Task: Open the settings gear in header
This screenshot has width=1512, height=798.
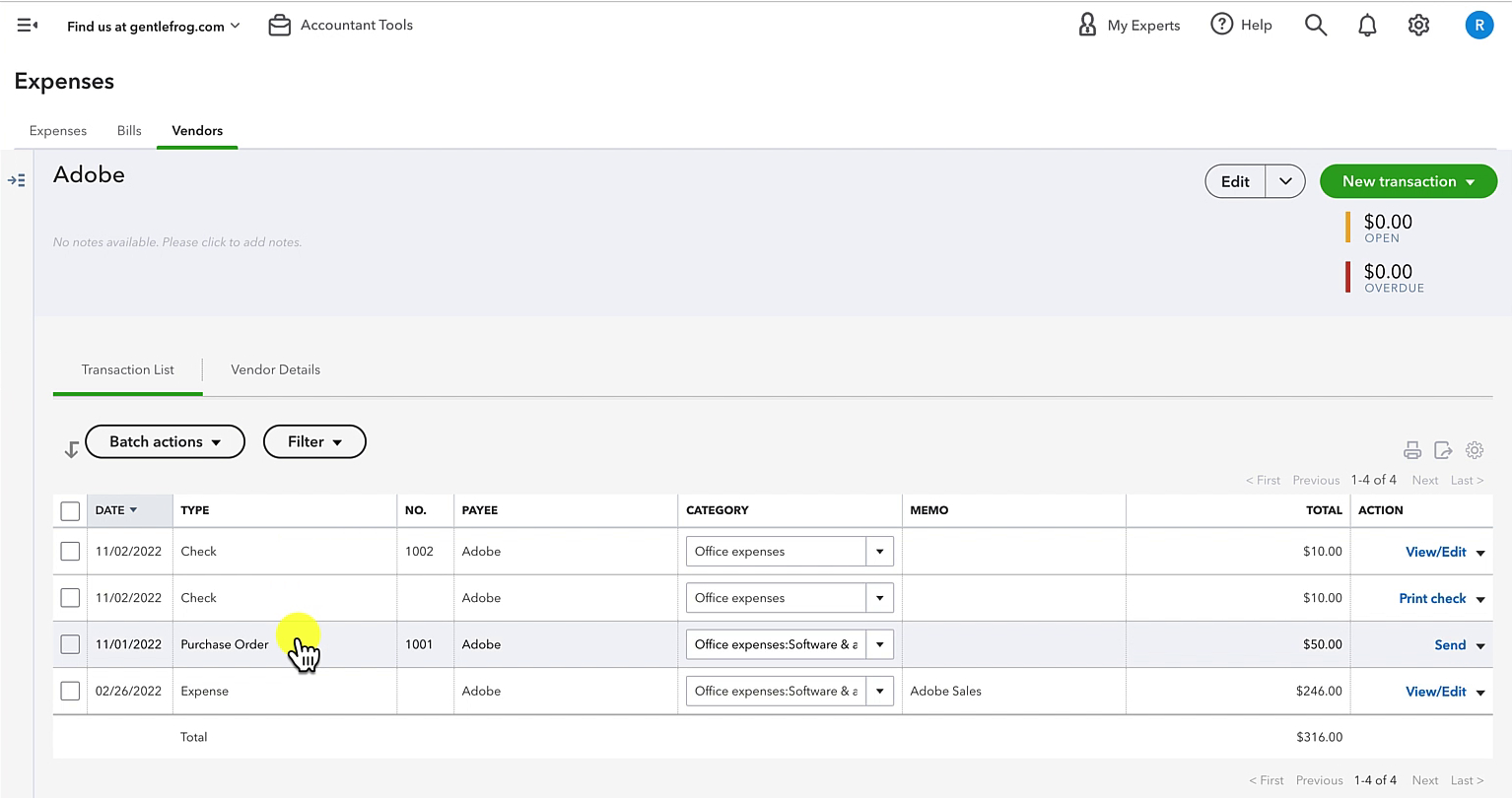Action: (x=1418, y=25)
